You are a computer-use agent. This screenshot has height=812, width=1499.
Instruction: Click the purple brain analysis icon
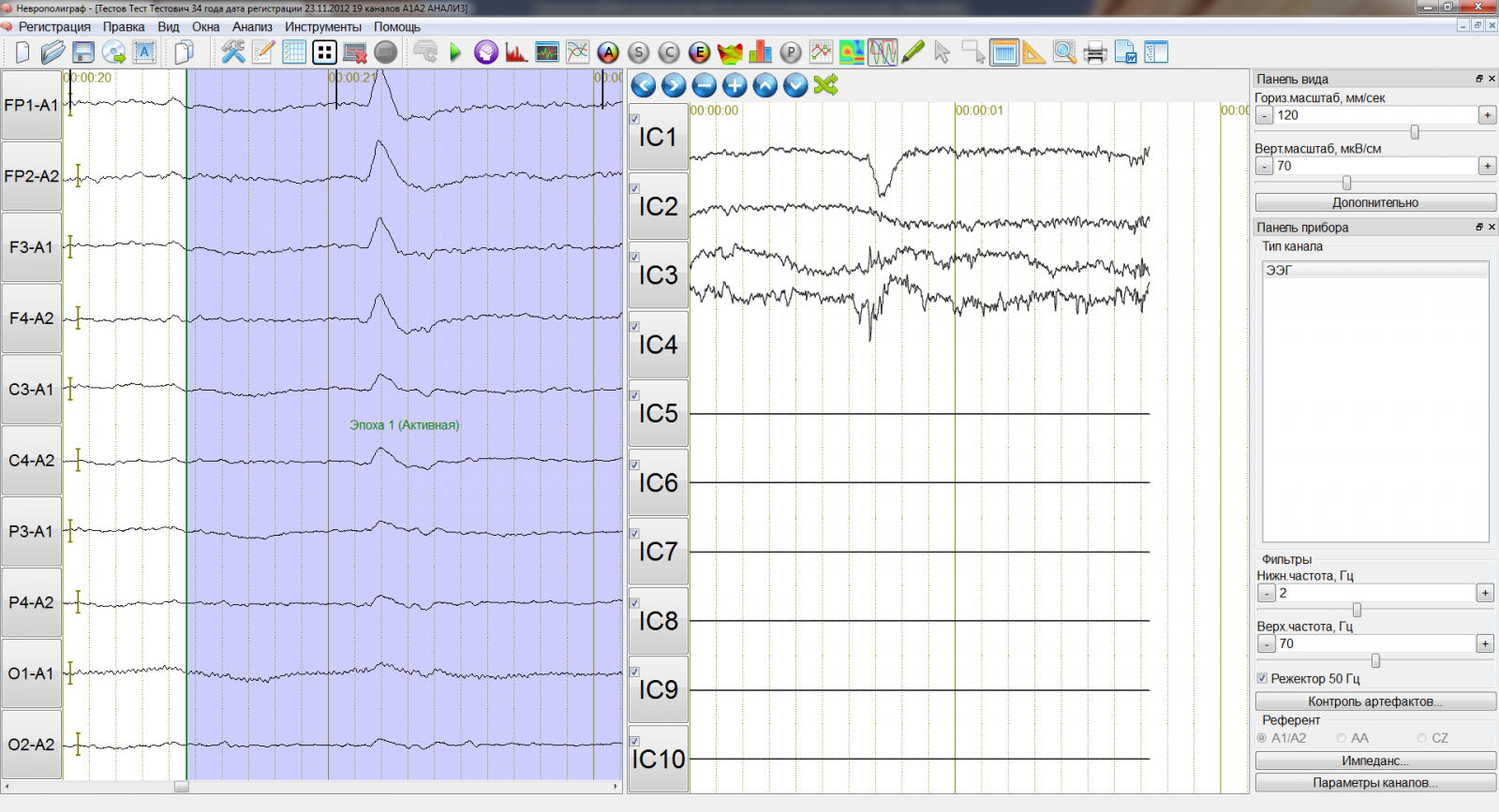(x=485, y=52)
